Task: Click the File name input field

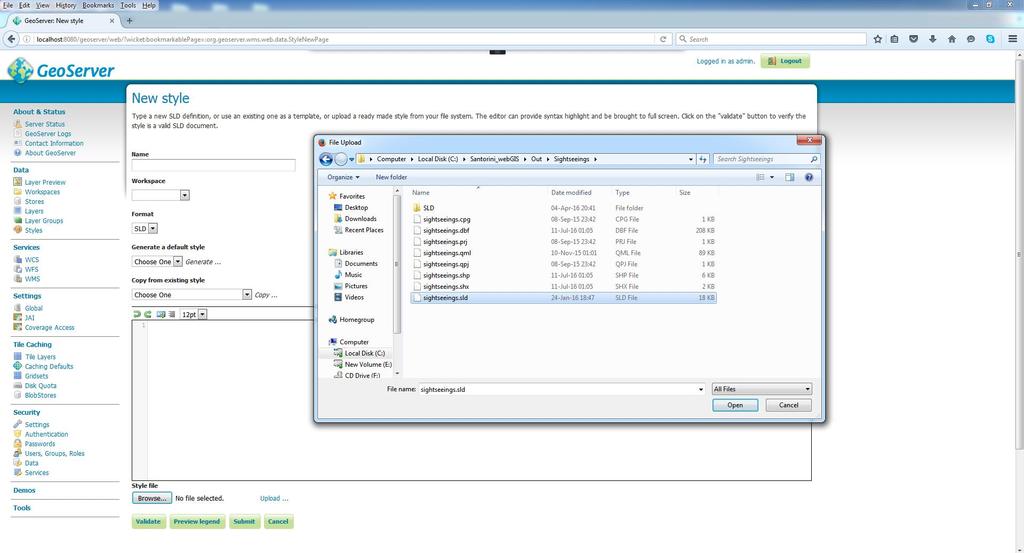Action: click(562, 389)
